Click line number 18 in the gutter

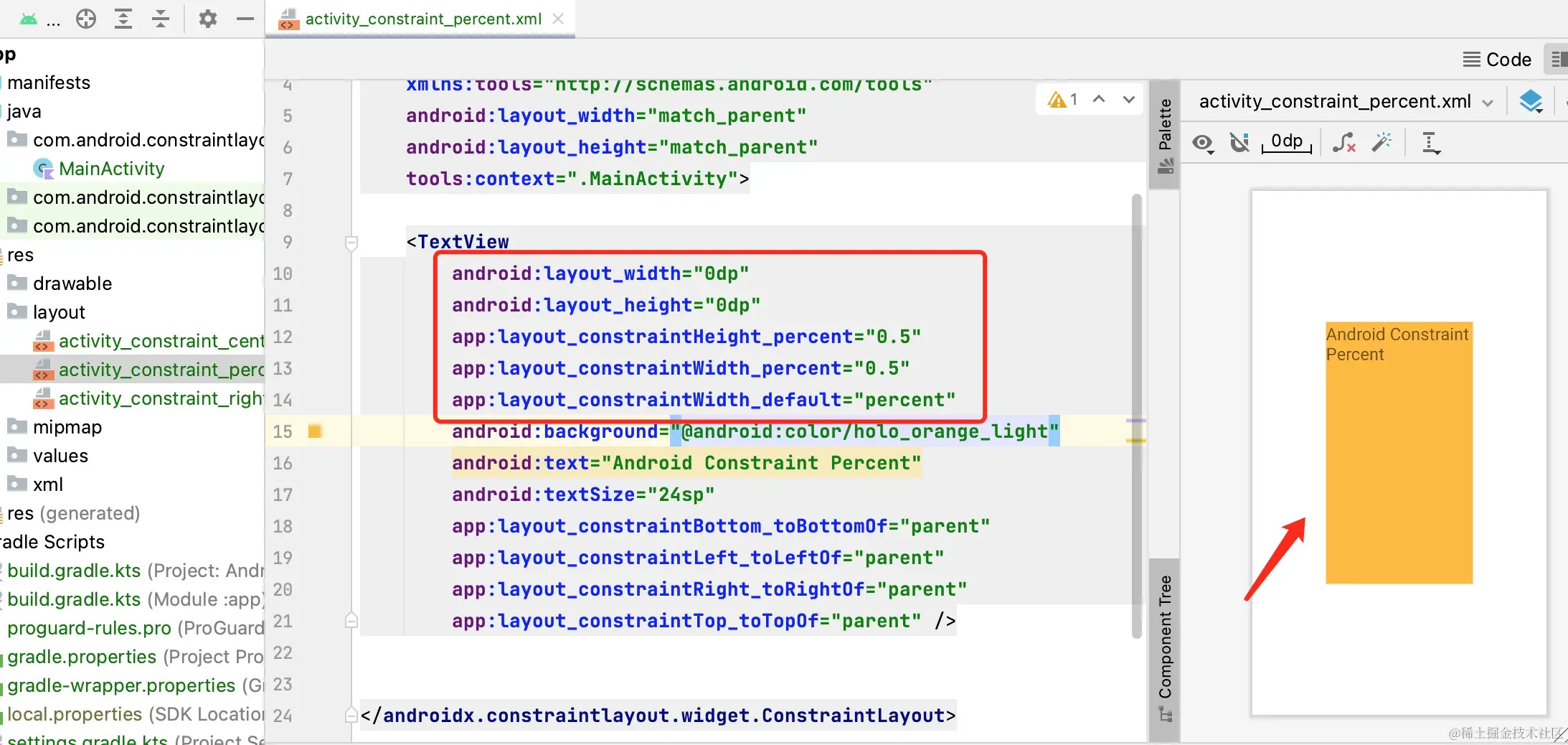283,526
